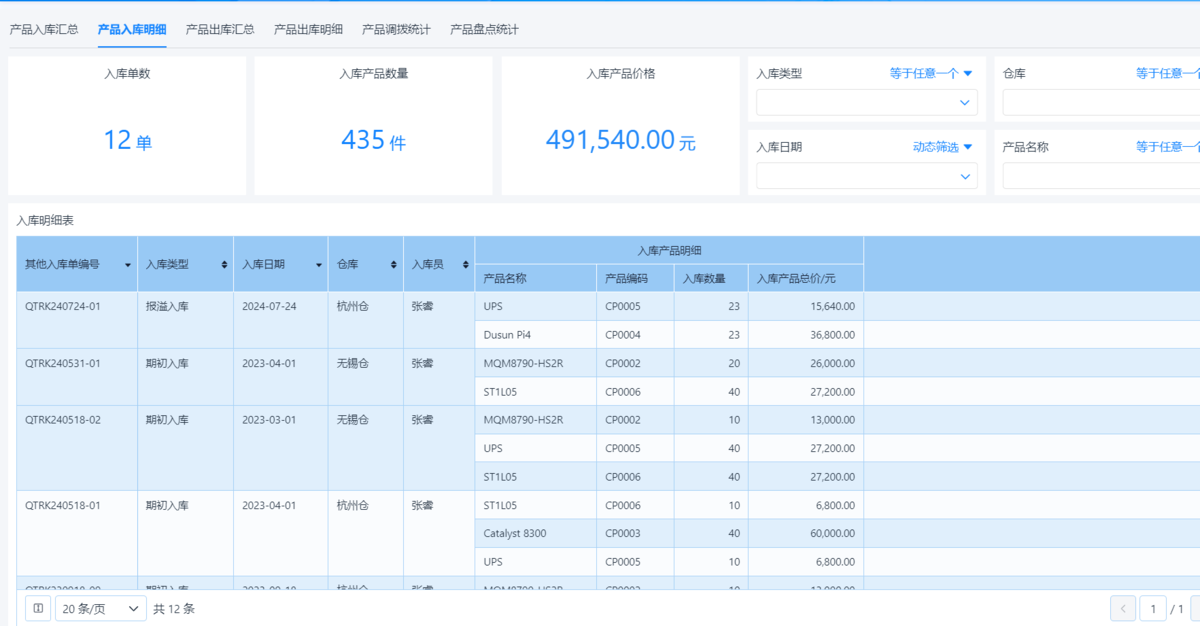Click the 仓库 filter input field
Viewport: 1200px width, 626px height.
click(x=1100, y=102)
